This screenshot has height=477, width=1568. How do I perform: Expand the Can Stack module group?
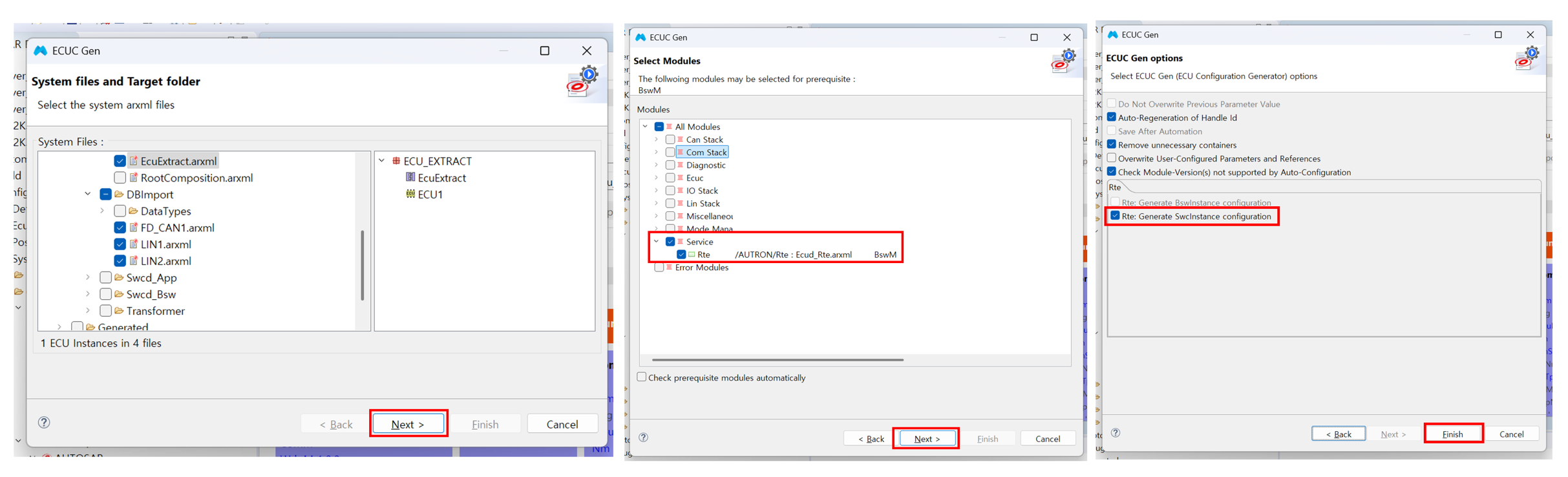coord(656,140)
